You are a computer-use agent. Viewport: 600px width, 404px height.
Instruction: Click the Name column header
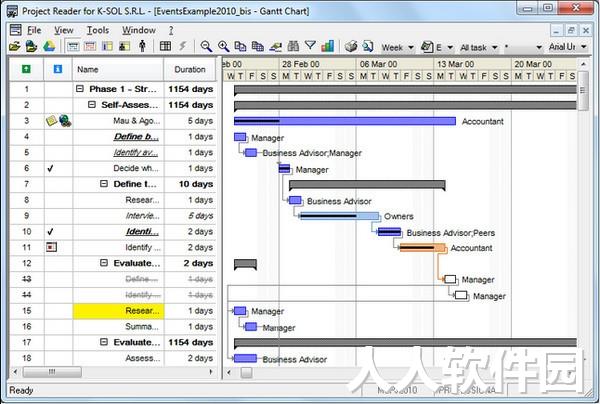(118, 69)
